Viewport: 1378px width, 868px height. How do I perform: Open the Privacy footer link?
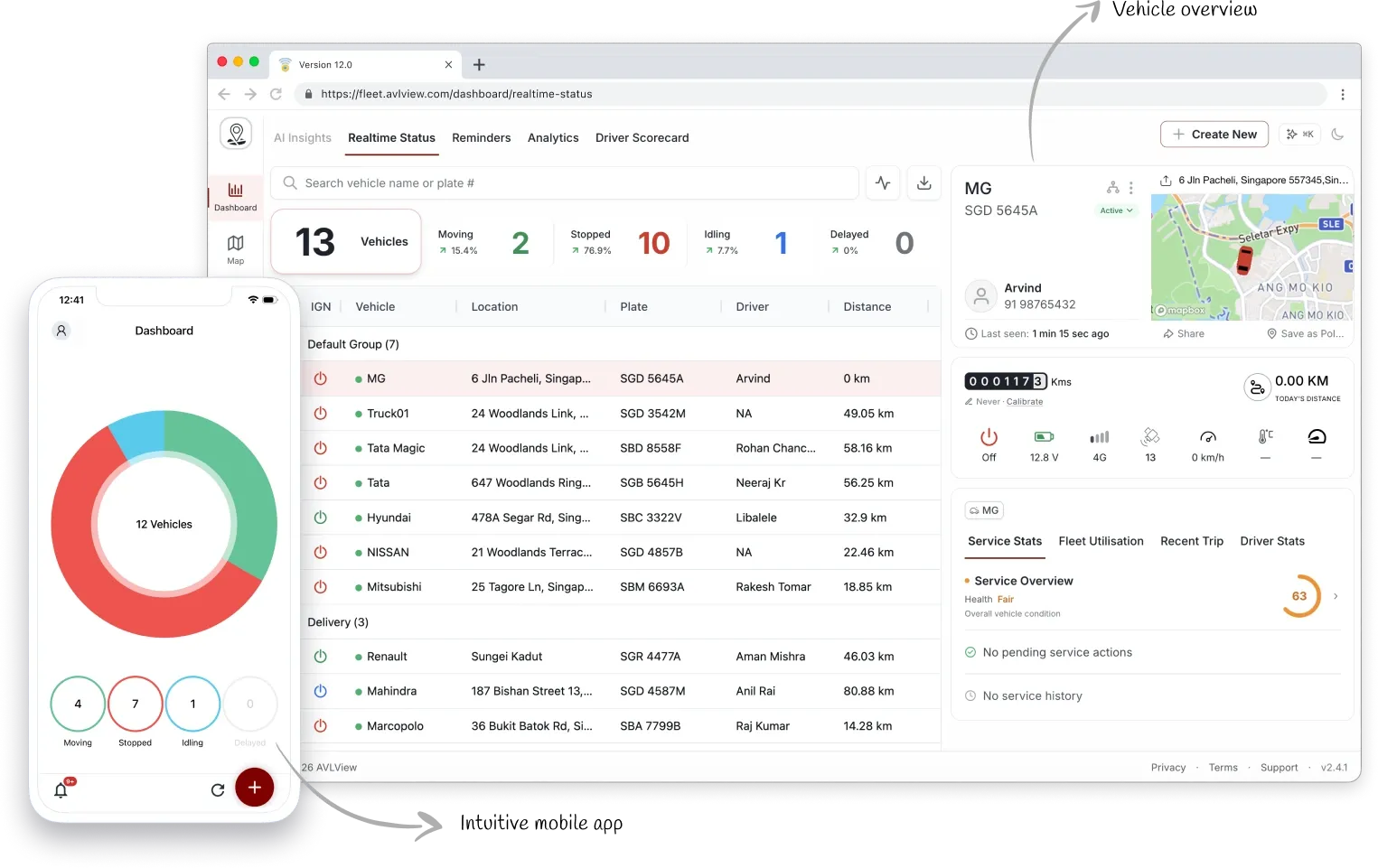[1168, 768]
